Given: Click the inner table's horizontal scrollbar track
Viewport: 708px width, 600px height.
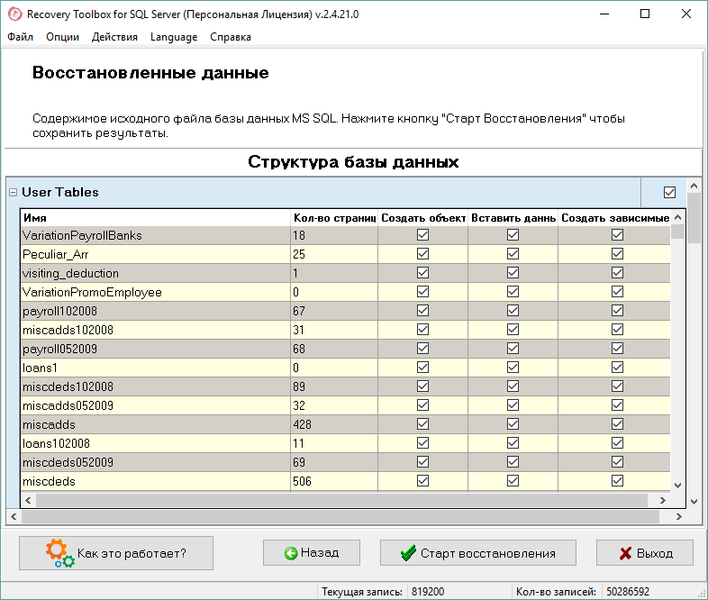Looking at the screenshot, I should click(x=342, y=500).
